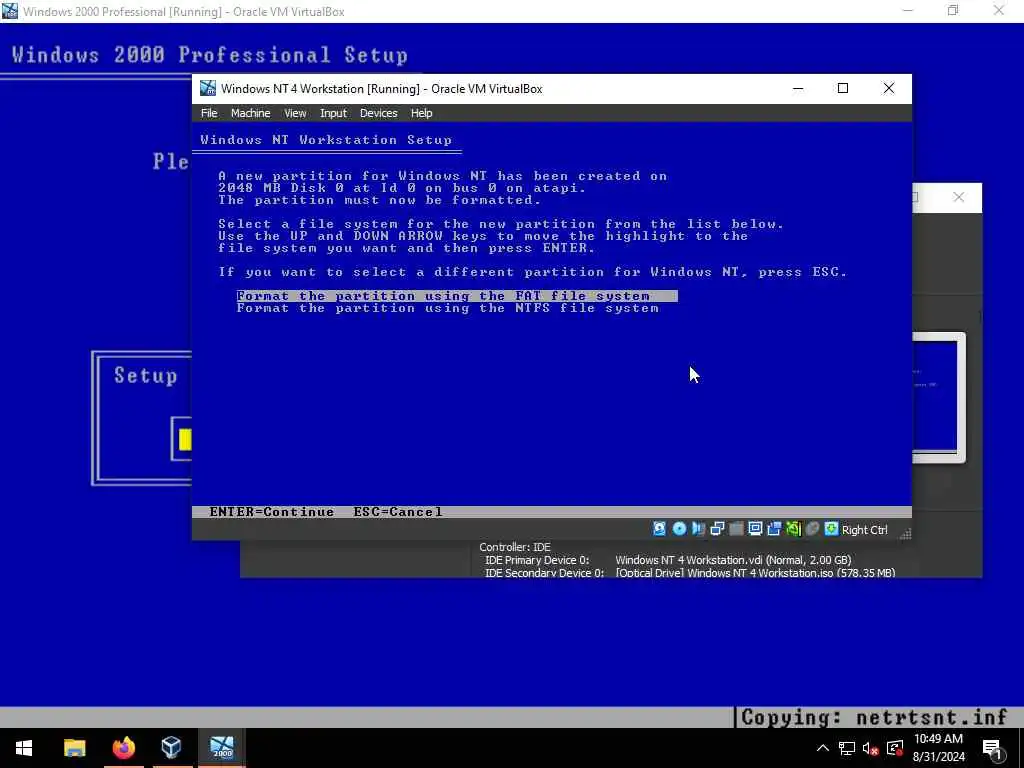Click the muted volume tray icon

point(870,748)
